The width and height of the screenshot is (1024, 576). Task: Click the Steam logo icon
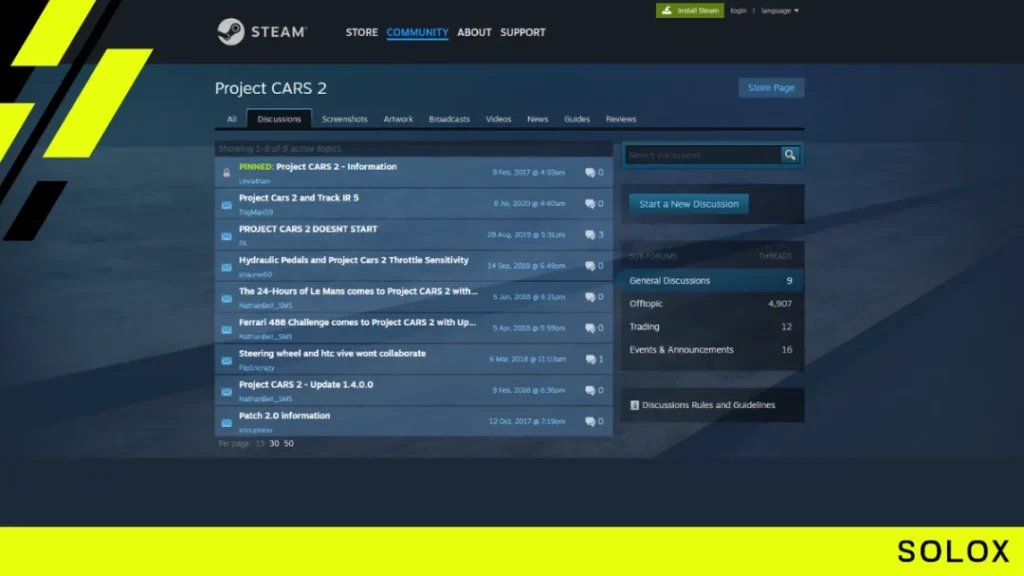coord(231,31)
